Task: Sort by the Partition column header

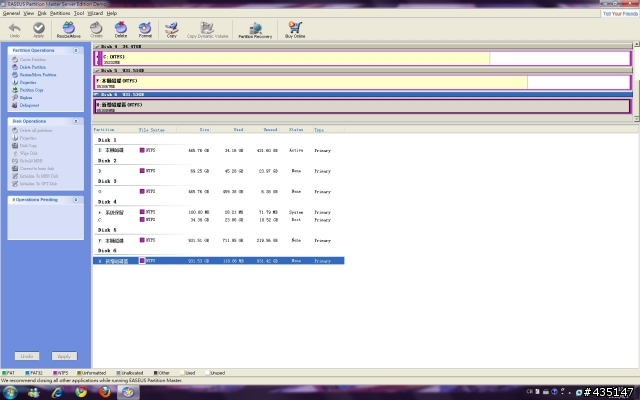Action: click(x=115, y=130)
